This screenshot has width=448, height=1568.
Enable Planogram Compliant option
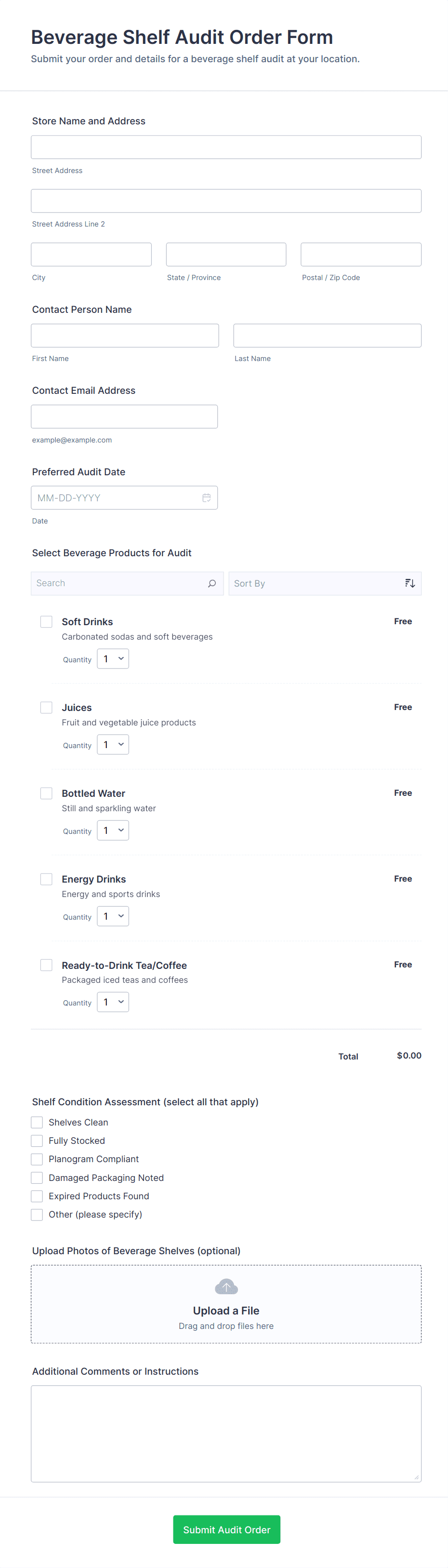(x=37, y=1159)
